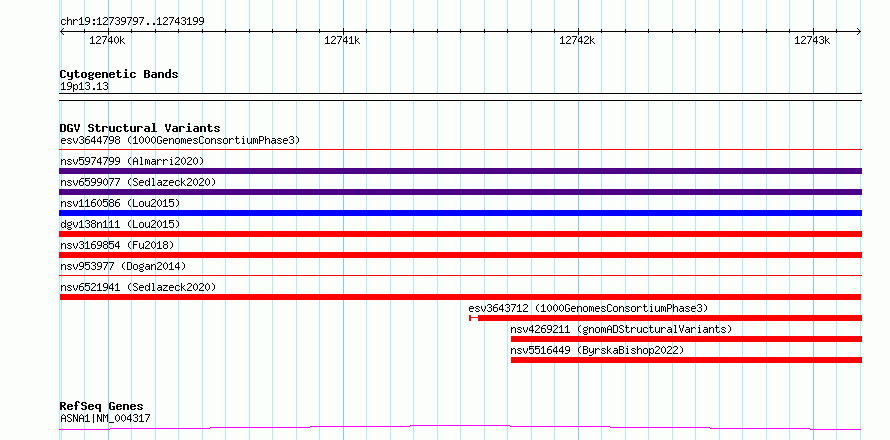
Task: Select the nsv4269211 gnomAD red bar
Action: [x=686, y=339]
